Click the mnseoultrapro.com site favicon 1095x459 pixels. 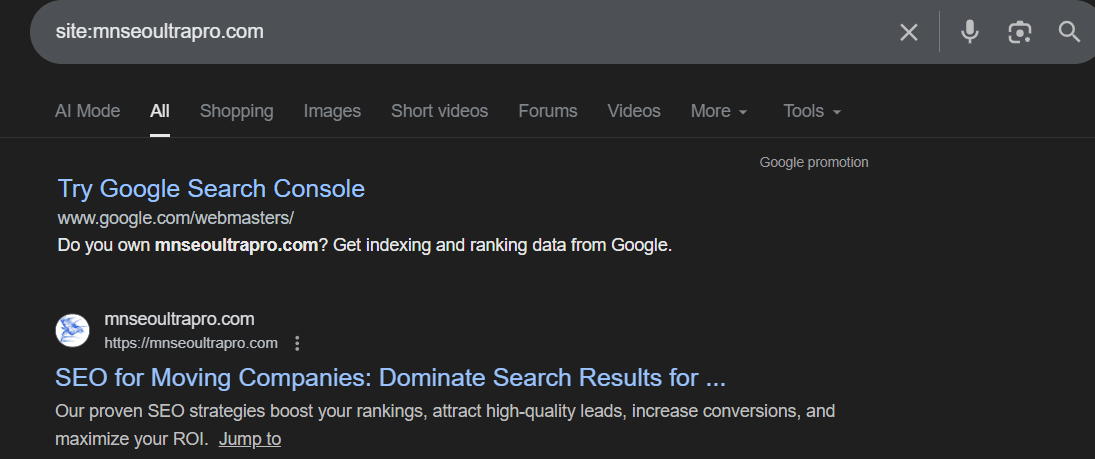[72, 331]
